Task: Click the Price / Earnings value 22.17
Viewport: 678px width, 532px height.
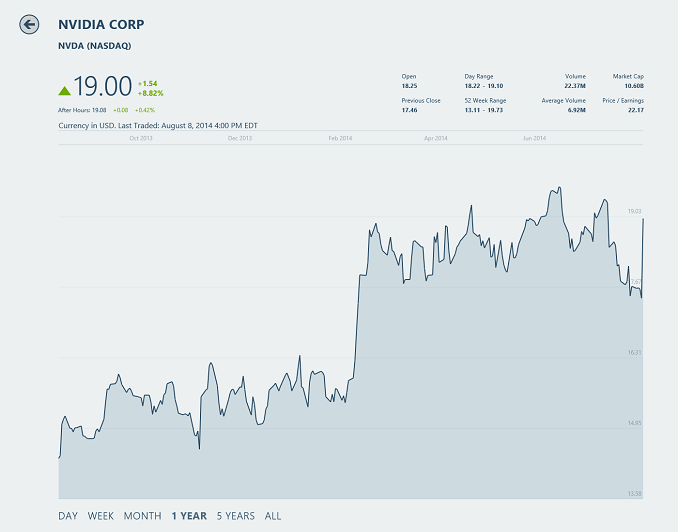Action: pos(636,110)
